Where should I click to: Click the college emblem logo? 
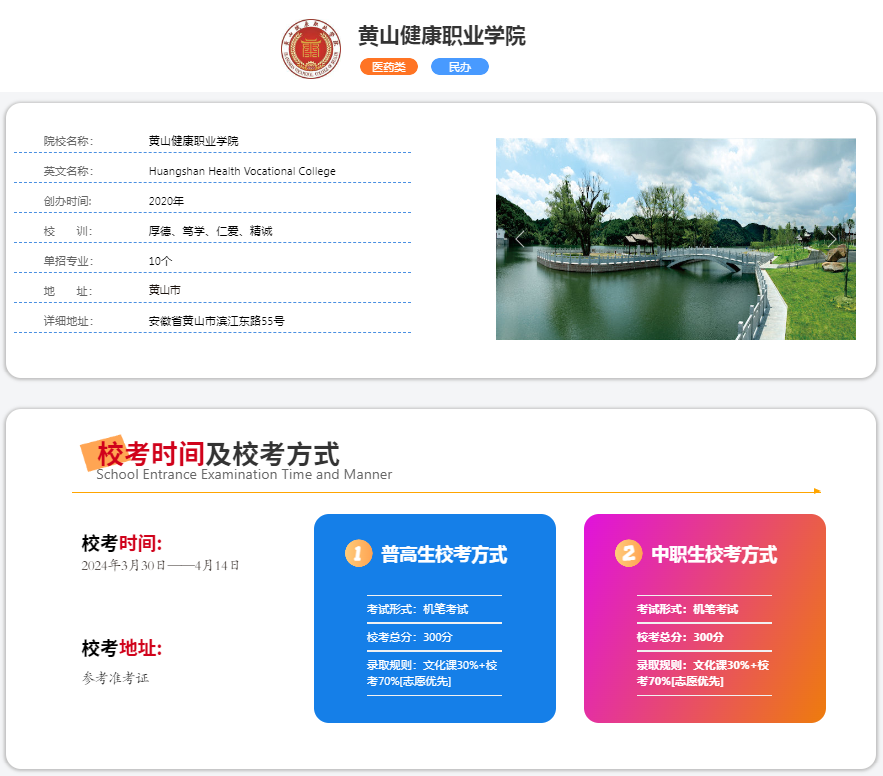tap(311, 48)
